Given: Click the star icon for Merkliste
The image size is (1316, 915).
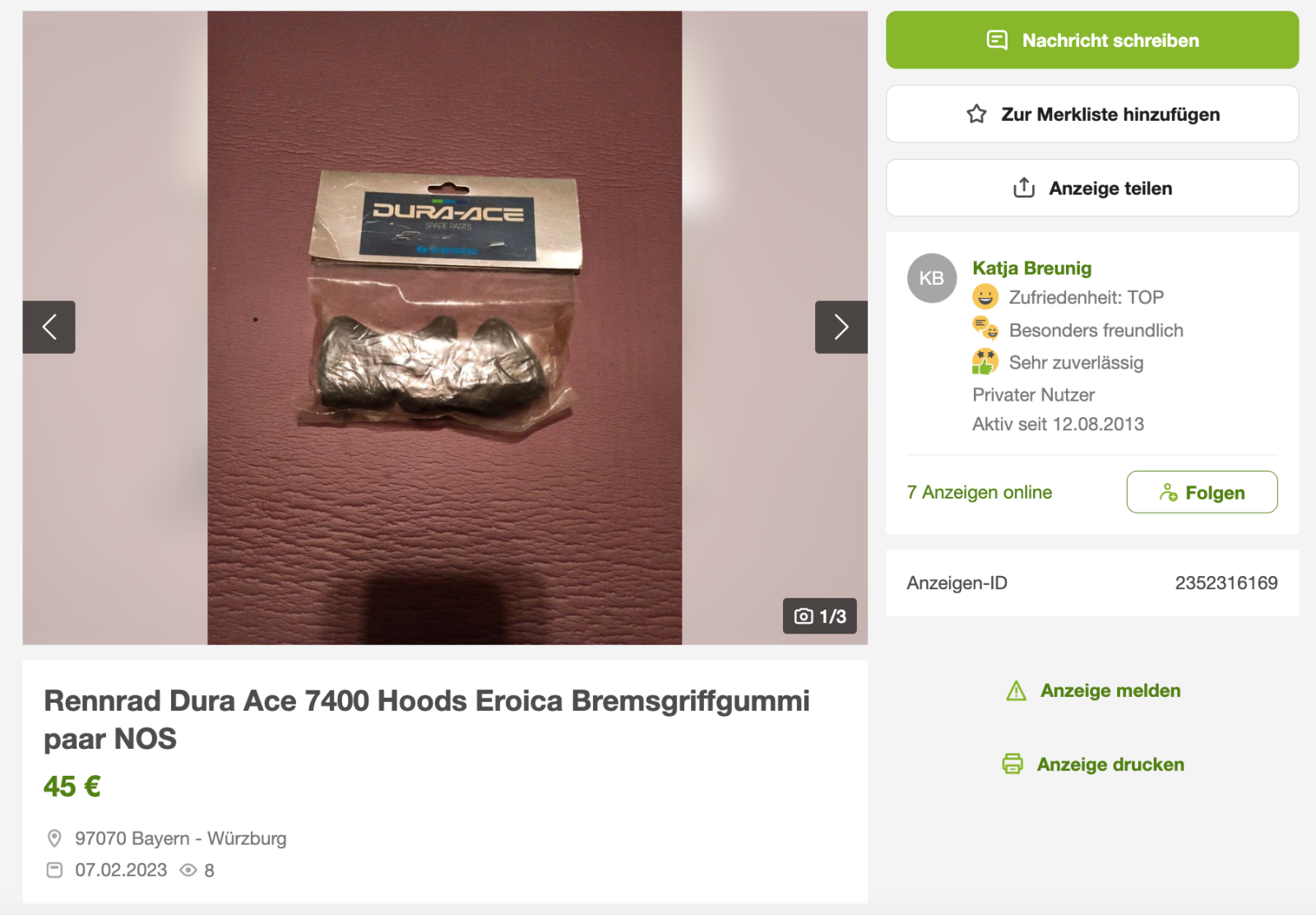Looking at the screenshot, I should [976, 114].
